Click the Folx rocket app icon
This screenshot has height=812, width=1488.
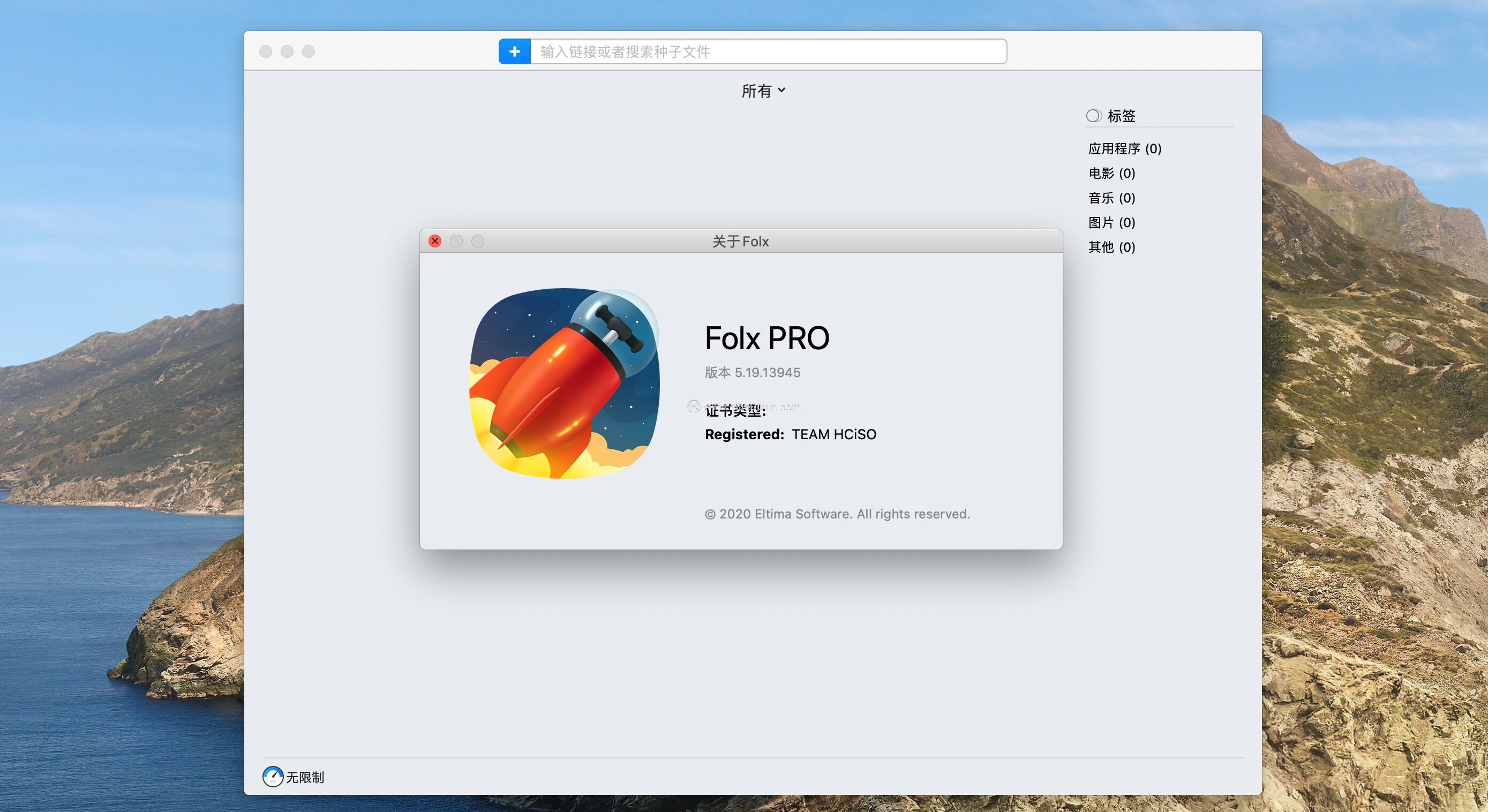tap(565, 383)
